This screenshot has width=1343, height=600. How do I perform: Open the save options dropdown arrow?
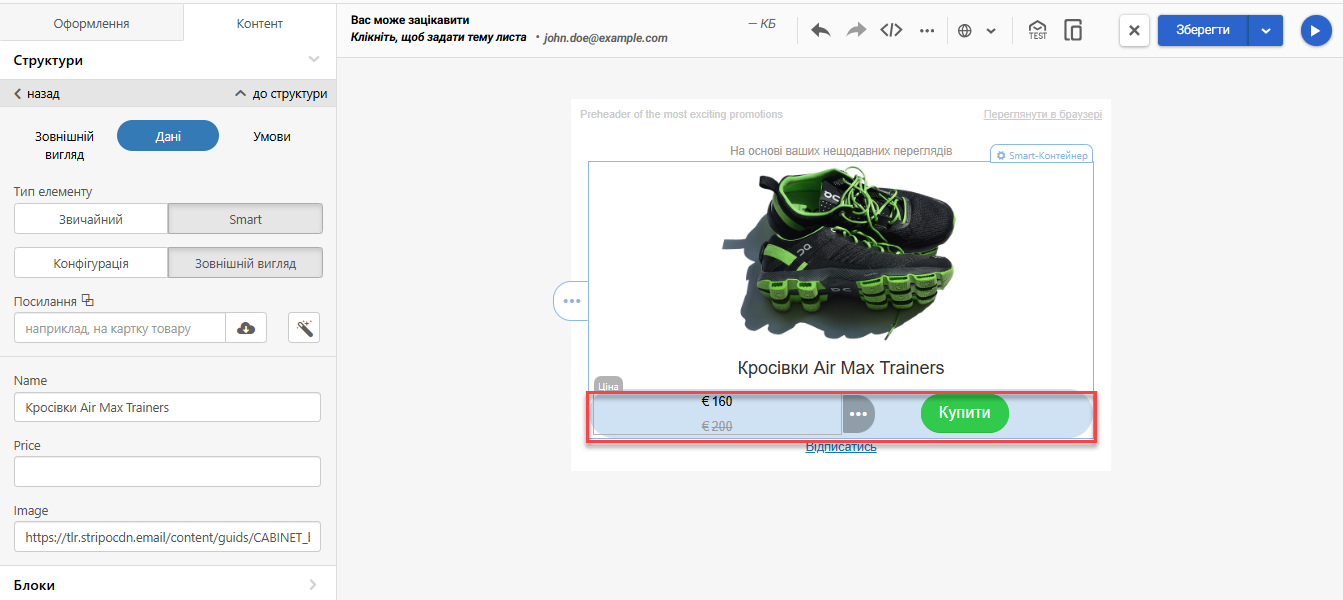click(x=1266, y=31)
